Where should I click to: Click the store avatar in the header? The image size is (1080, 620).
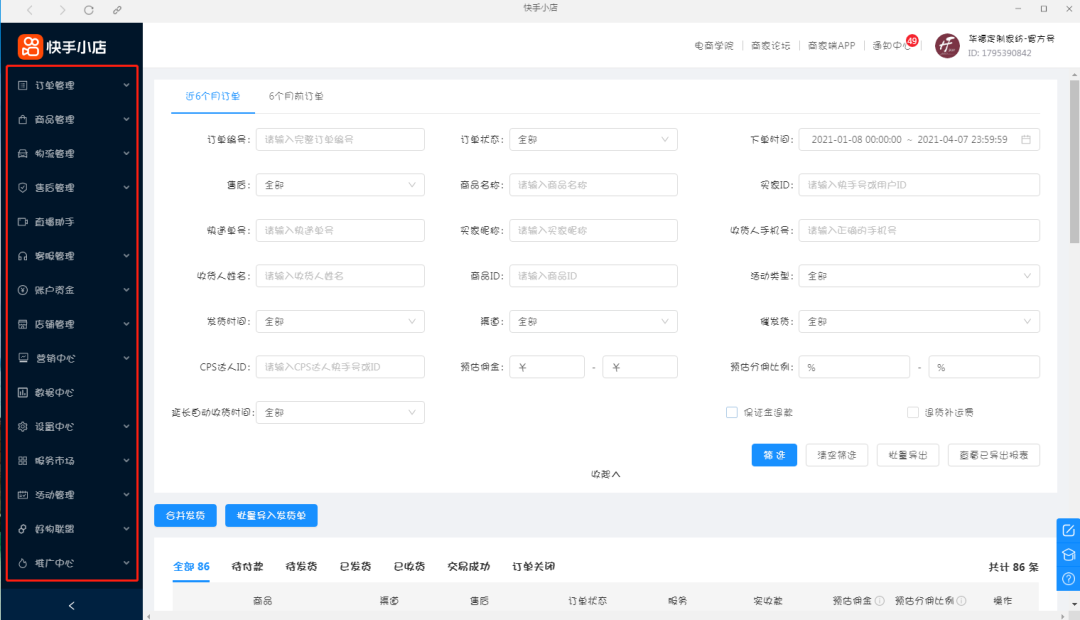[x=947, y=46]
